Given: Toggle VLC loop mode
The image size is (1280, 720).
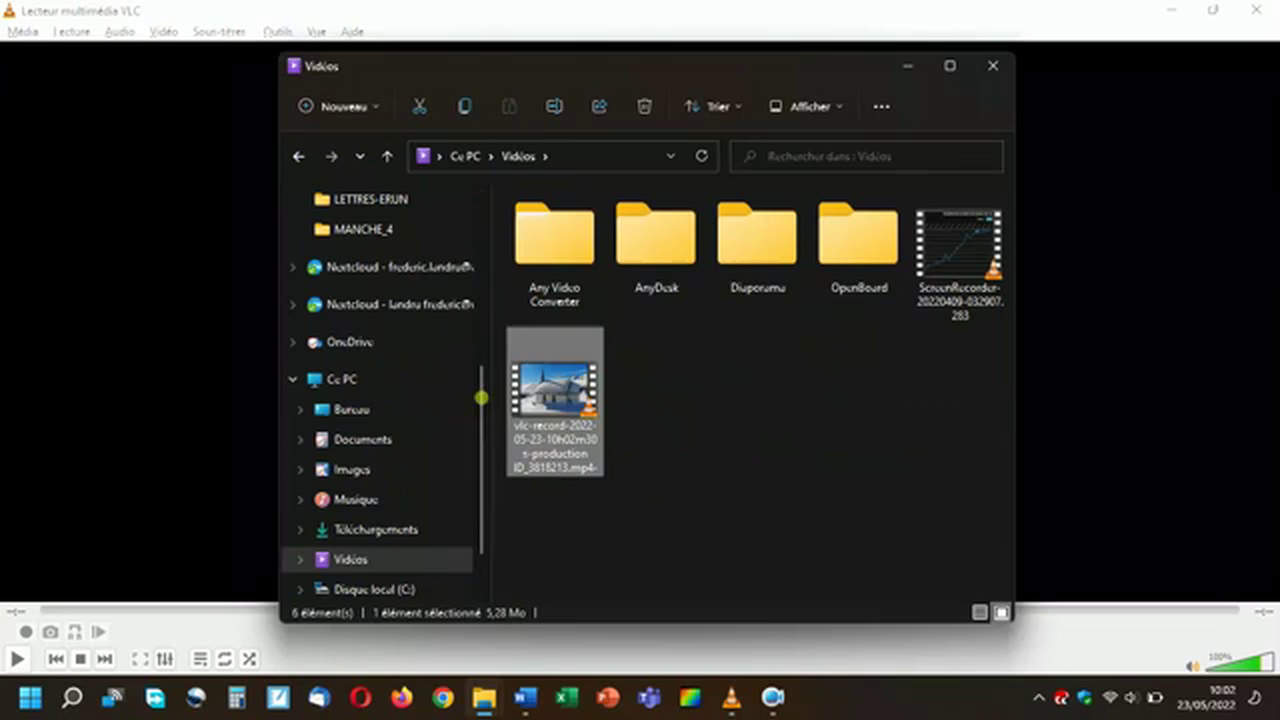Looking at the screenshot, I should [x=225, y=659].
